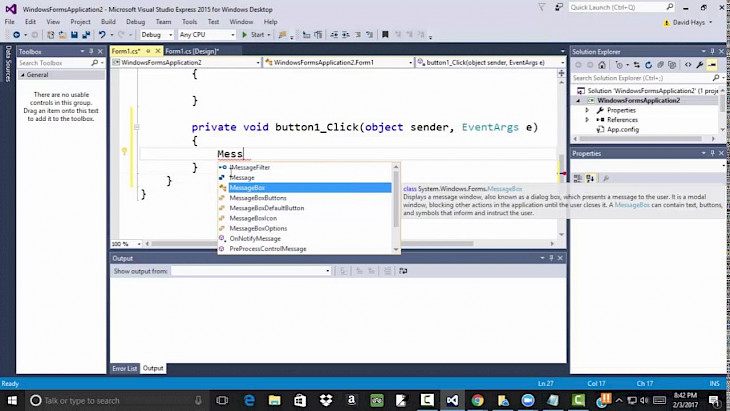Click the Data Sources side tab

coord(8,64)
